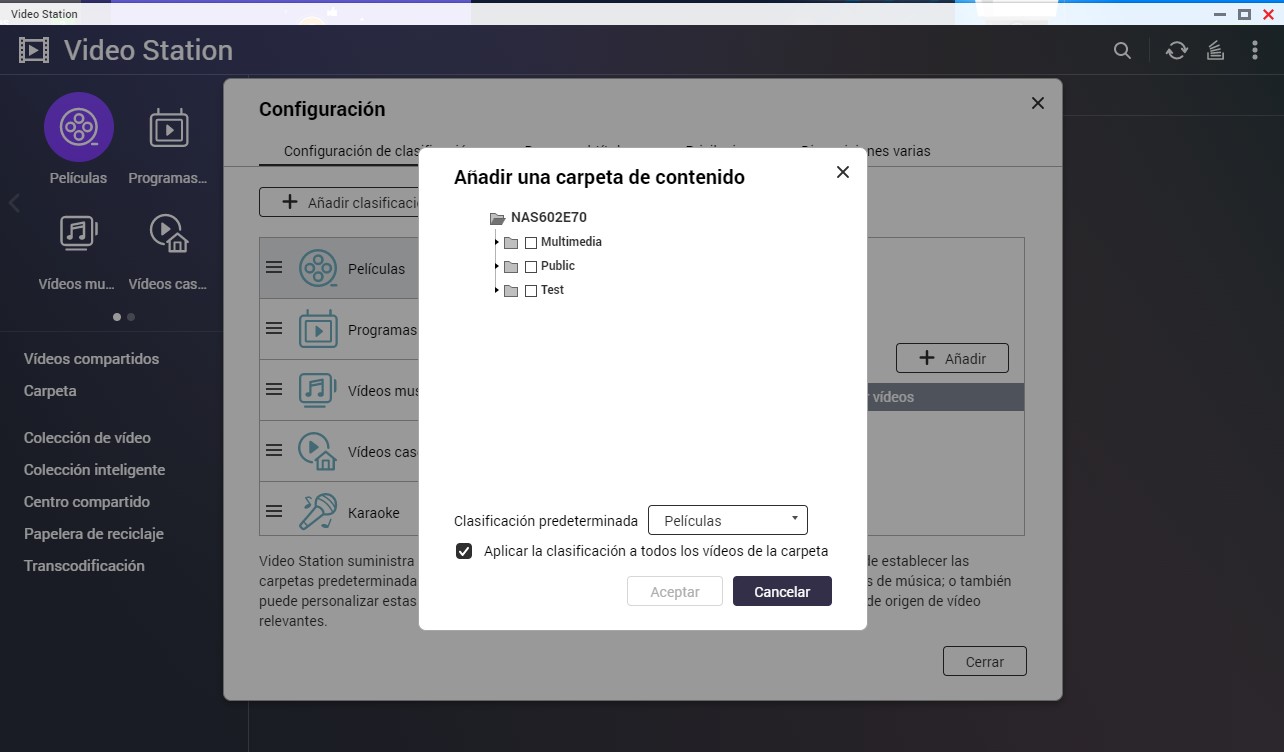Open the Clasificación predeterminada Películas dropdown
1284x752 pixels.
pos(728,520)
